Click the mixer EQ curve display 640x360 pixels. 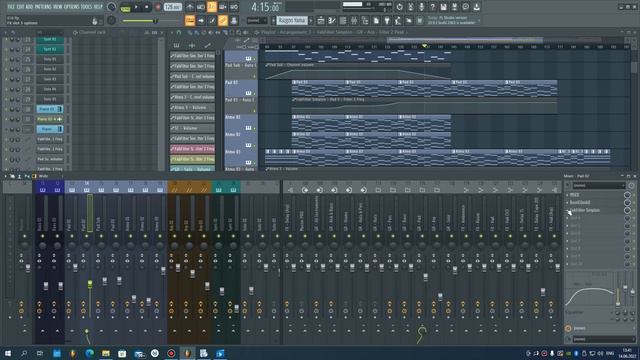pyautogui.click(x=590, y=292)
